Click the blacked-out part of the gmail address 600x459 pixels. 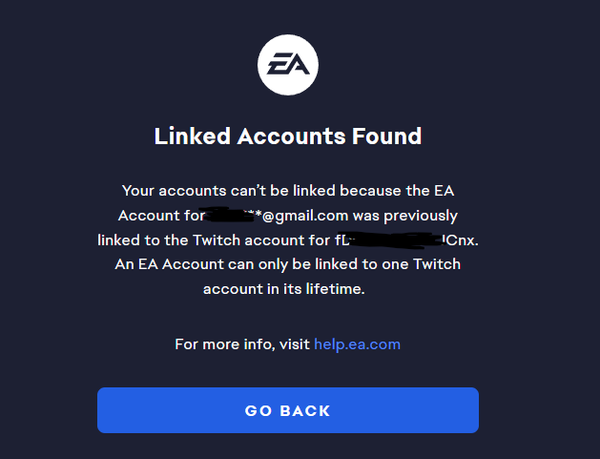pos(230,215)
